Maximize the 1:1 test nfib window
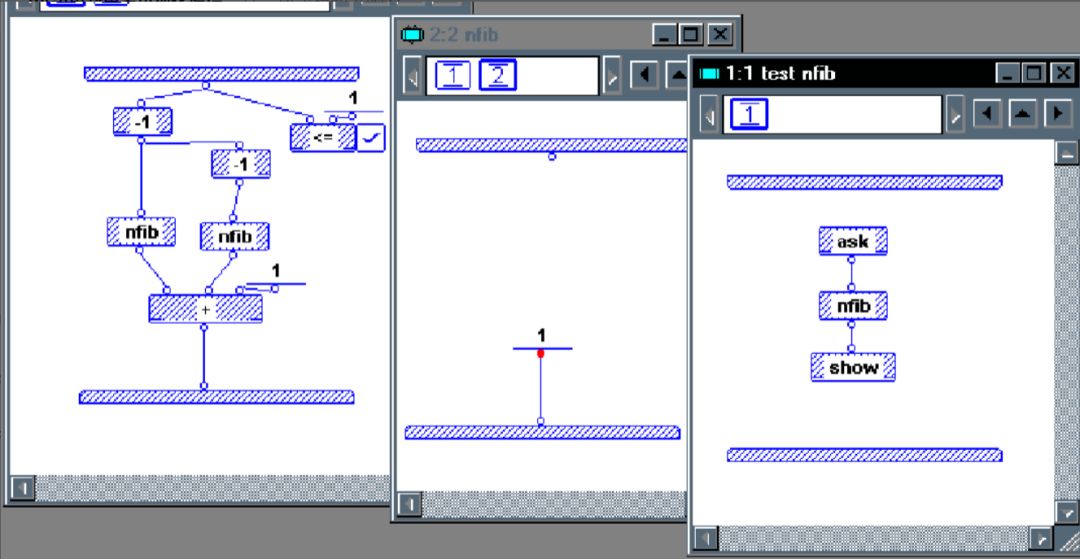 (1033, 73)
